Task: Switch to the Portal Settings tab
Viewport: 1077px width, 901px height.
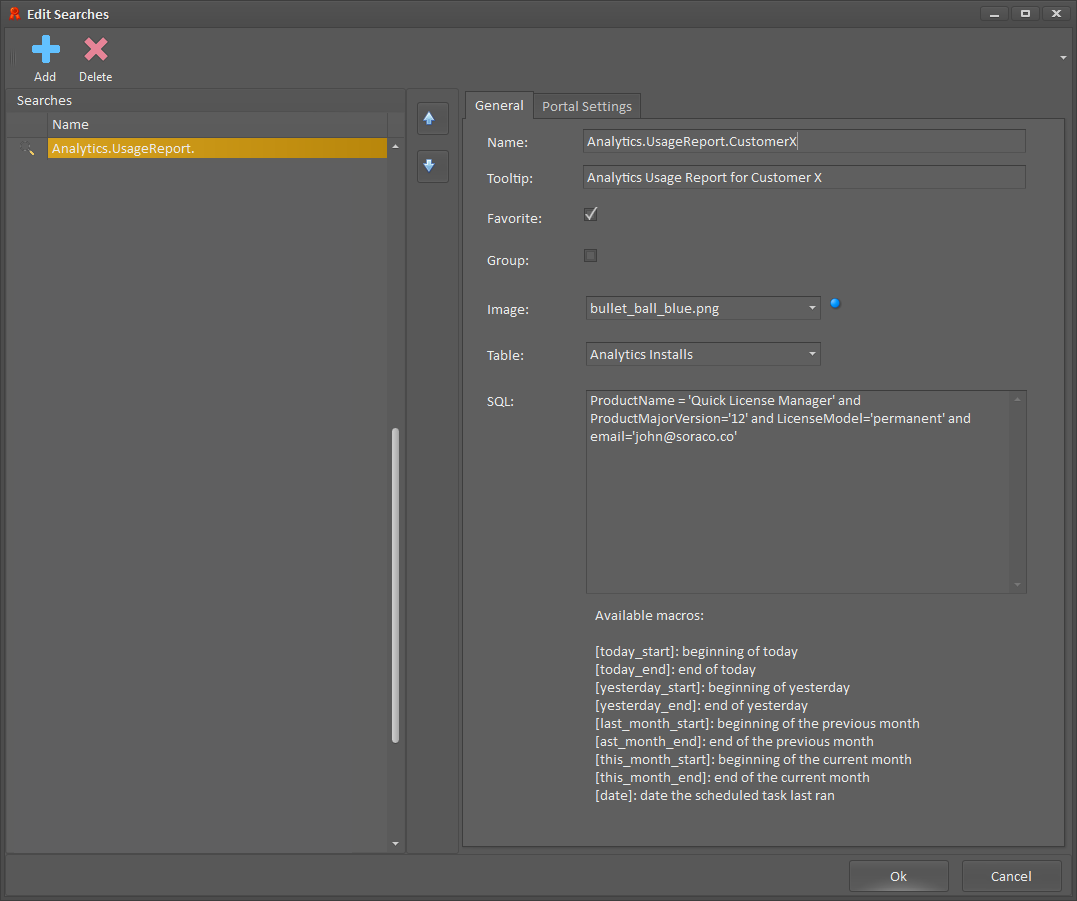Action: tap(587, 106)
